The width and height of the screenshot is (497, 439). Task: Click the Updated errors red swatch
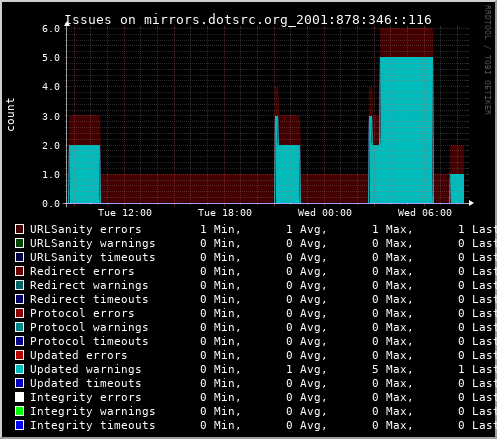pos(19,355)
